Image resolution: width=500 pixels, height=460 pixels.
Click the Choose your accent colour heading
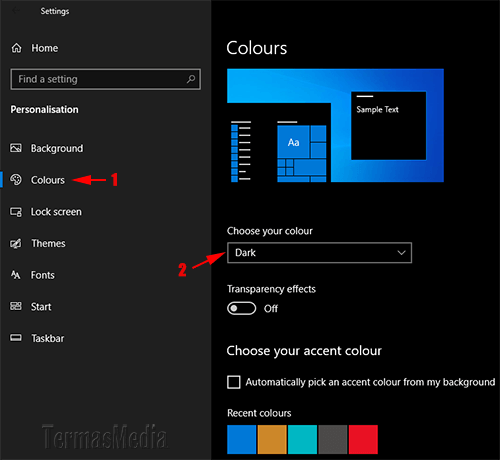pyautogui.click(x=304, y=351)
